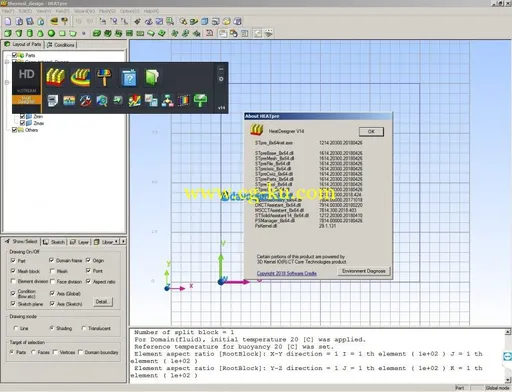The width and height of the screenshot is (512, 392).
Task: Minimize the launcher bar with dash button
Action: [221, 69]
